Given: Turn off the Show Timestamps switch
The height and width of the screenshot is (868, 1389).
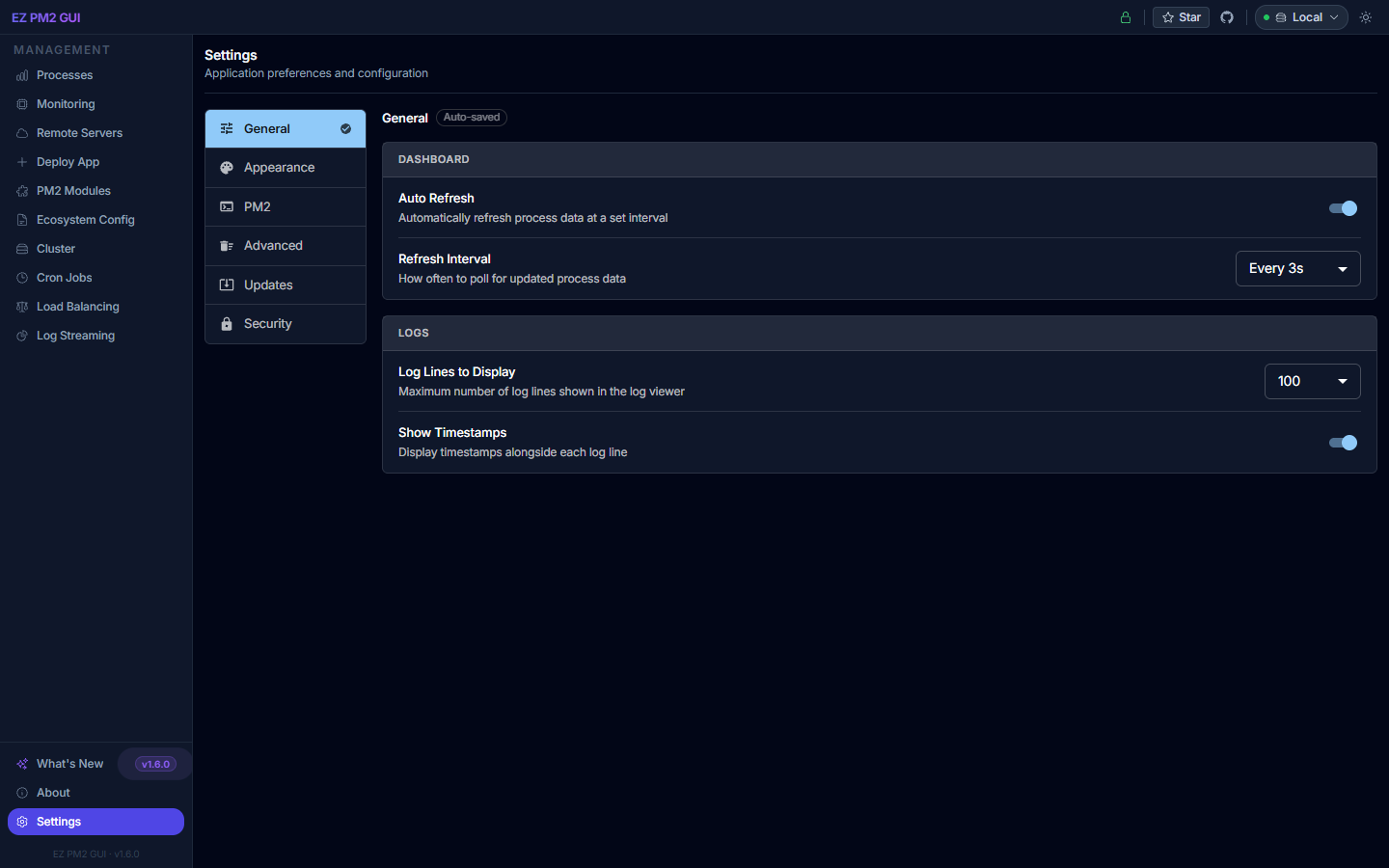Looking at the screenshot, I should pos(1343,443).
